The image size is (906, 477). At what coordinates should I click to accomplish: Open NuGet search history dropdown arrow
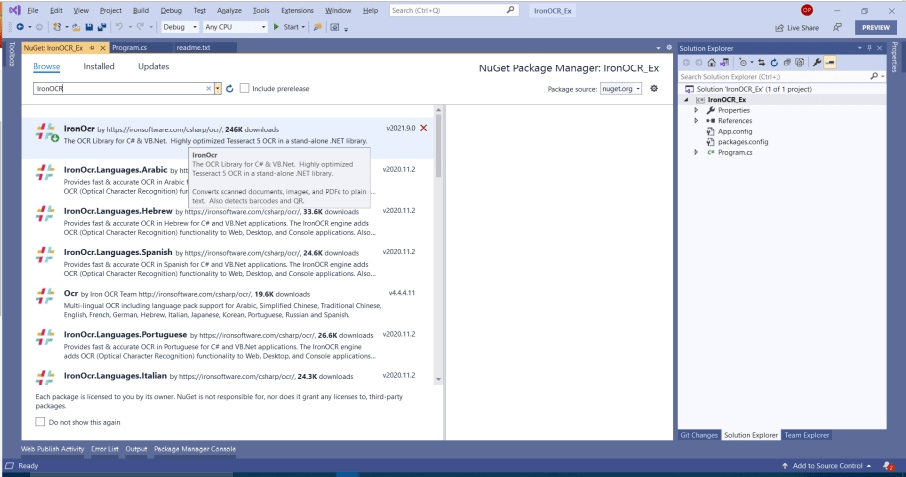pyautogui.click(x=218, y=88)
